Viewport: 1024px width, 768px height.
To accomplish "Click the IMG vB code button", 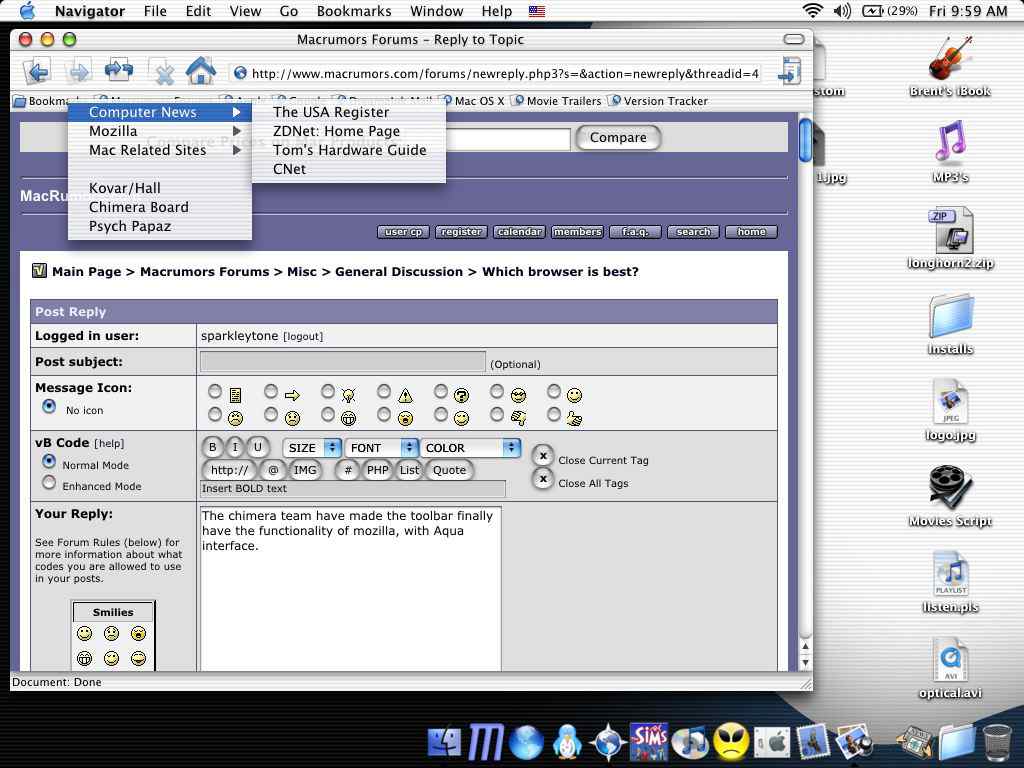I will tap(304, 470).
